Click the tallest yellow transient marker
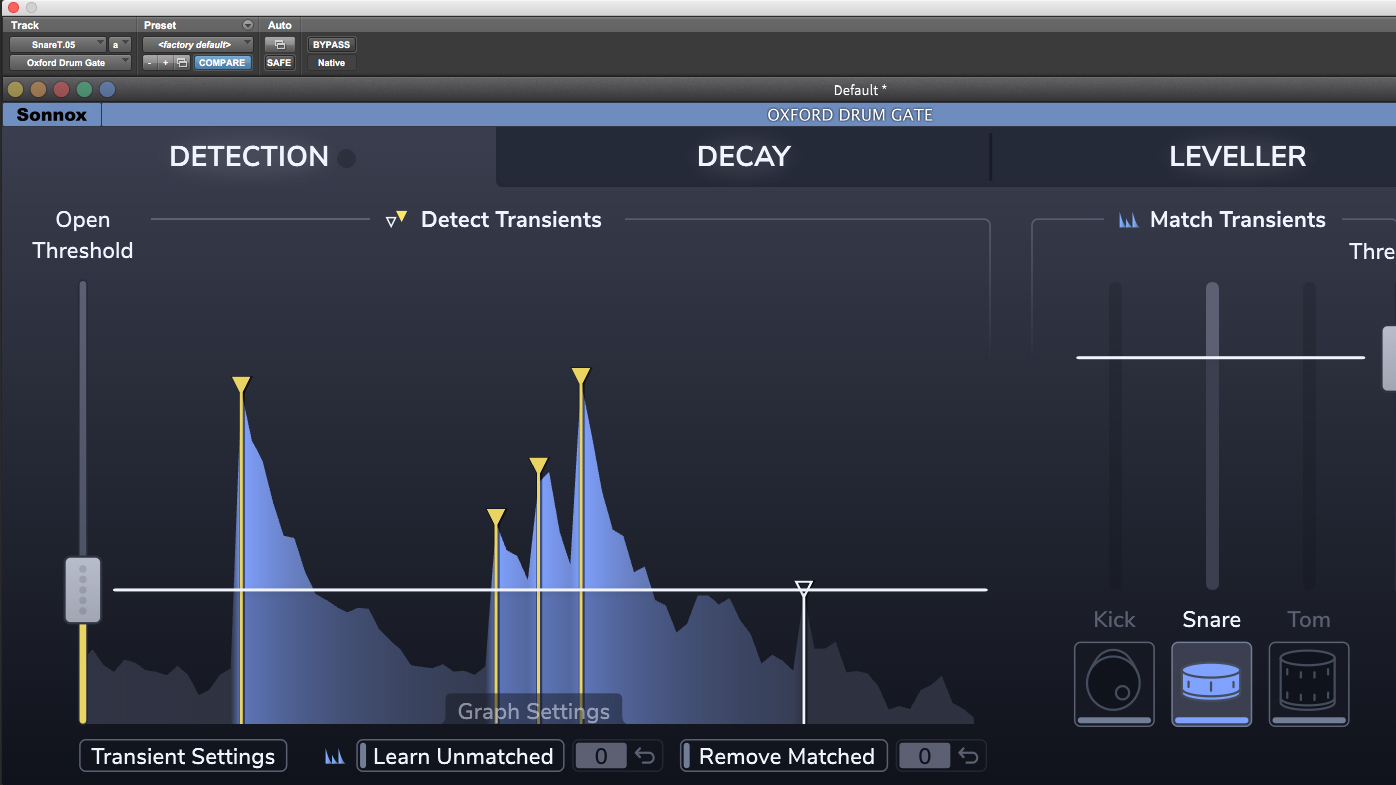1396x785 pixels. click(581, 376)
